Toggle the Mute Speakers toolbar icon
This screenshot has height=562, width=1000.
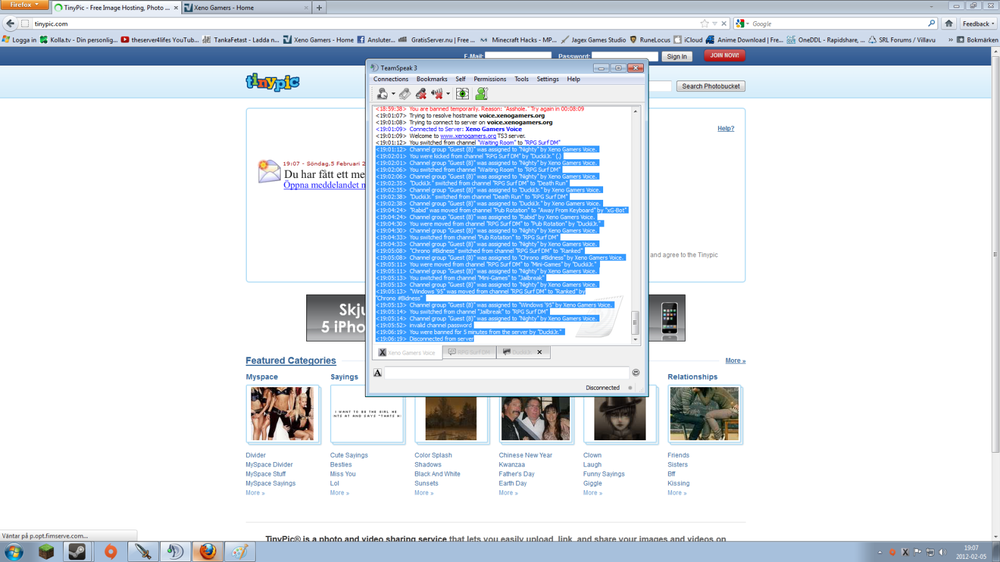click(x=437, y=94)
